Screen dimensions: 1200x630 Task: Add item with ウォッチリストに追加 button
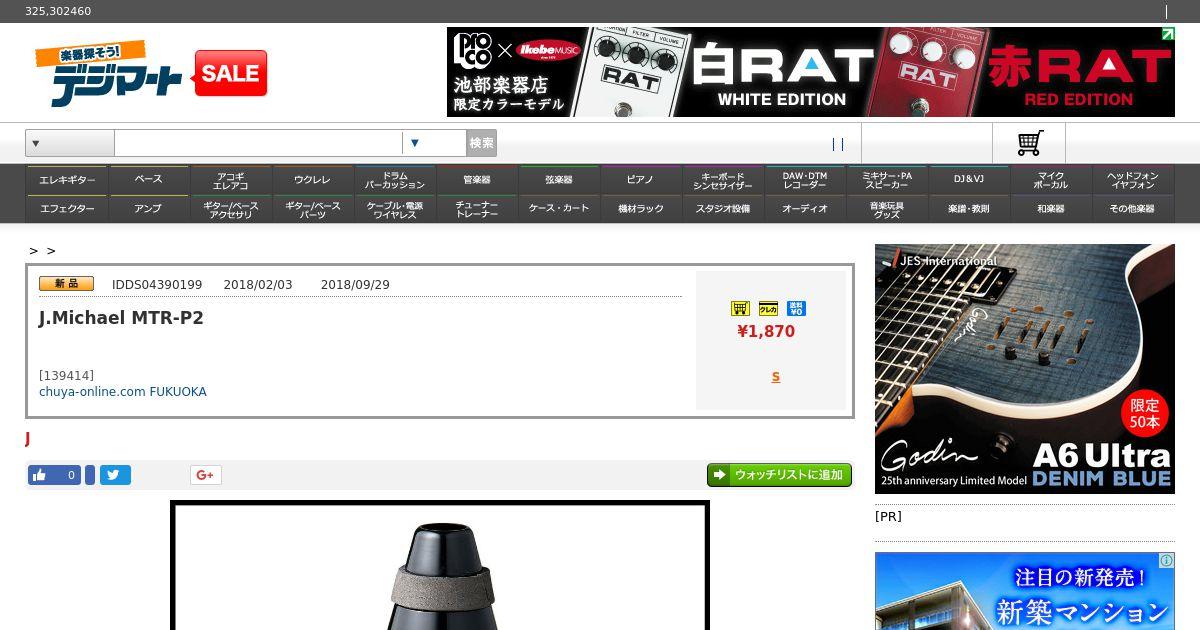pyautogui.click(x=779, y=475)
